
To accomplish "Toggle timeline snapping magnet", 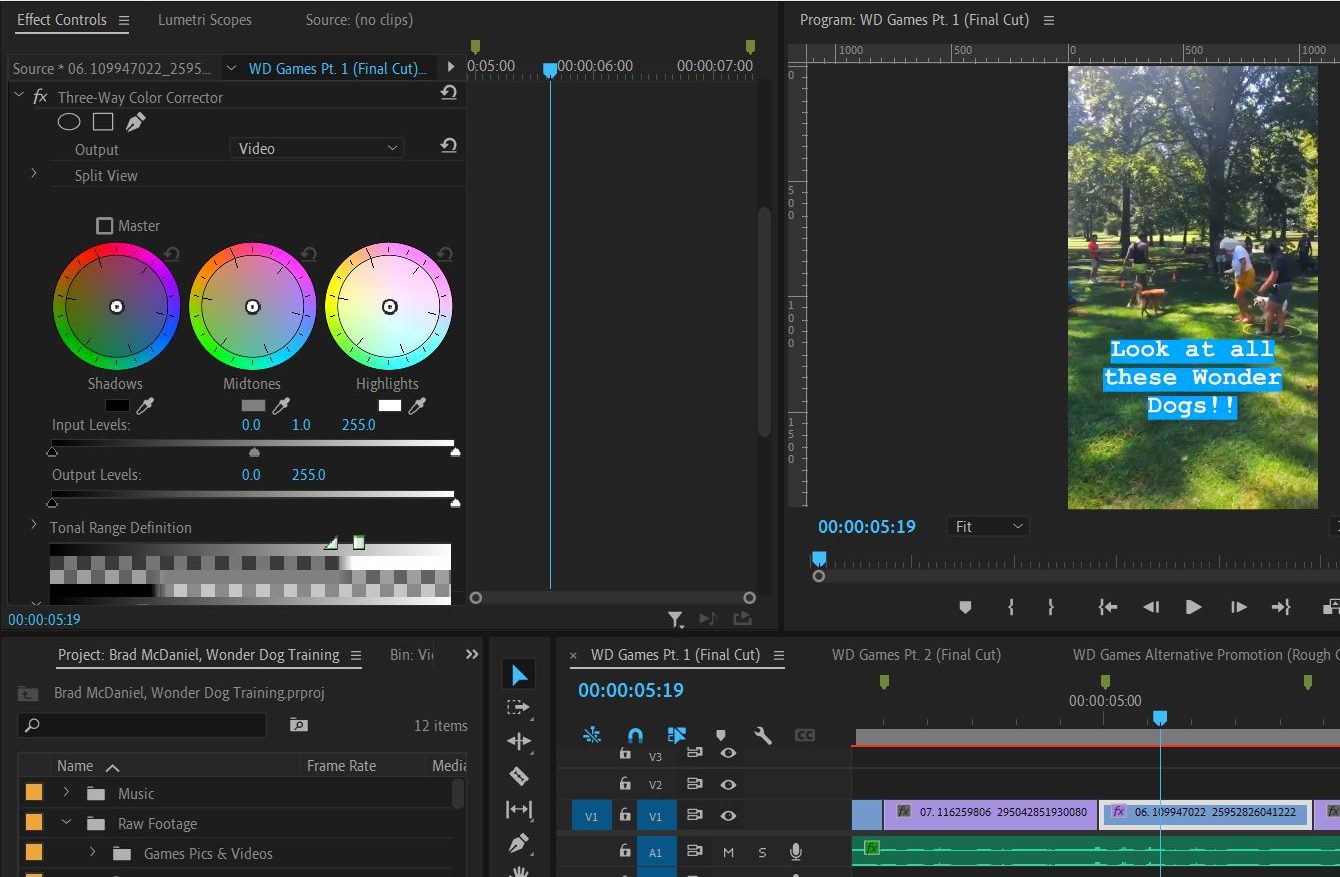I will 634,736.
